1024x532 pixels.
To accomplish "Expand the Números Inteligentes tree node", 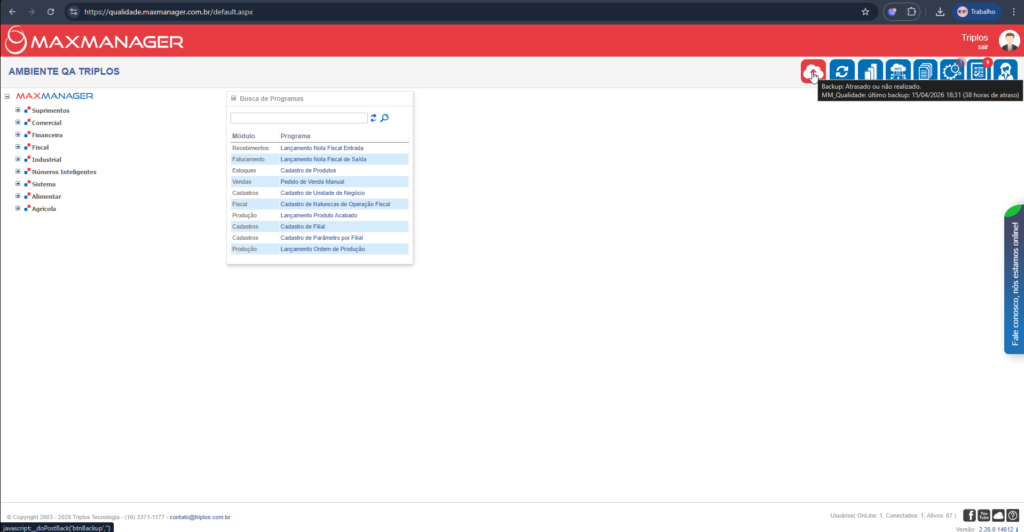I will [x=18, y=171].
